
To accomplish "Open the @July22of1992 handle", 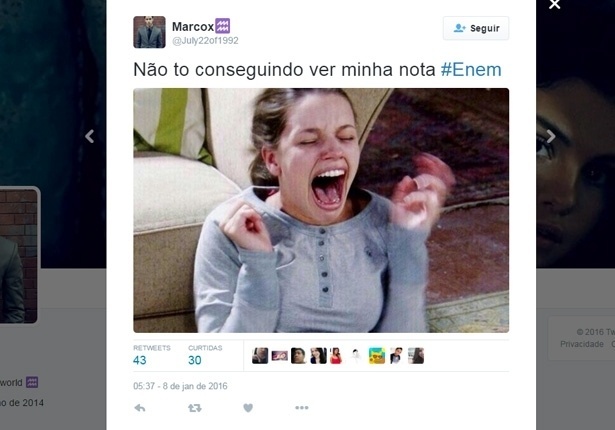I will pyautogui.click(x=205, y=41).
